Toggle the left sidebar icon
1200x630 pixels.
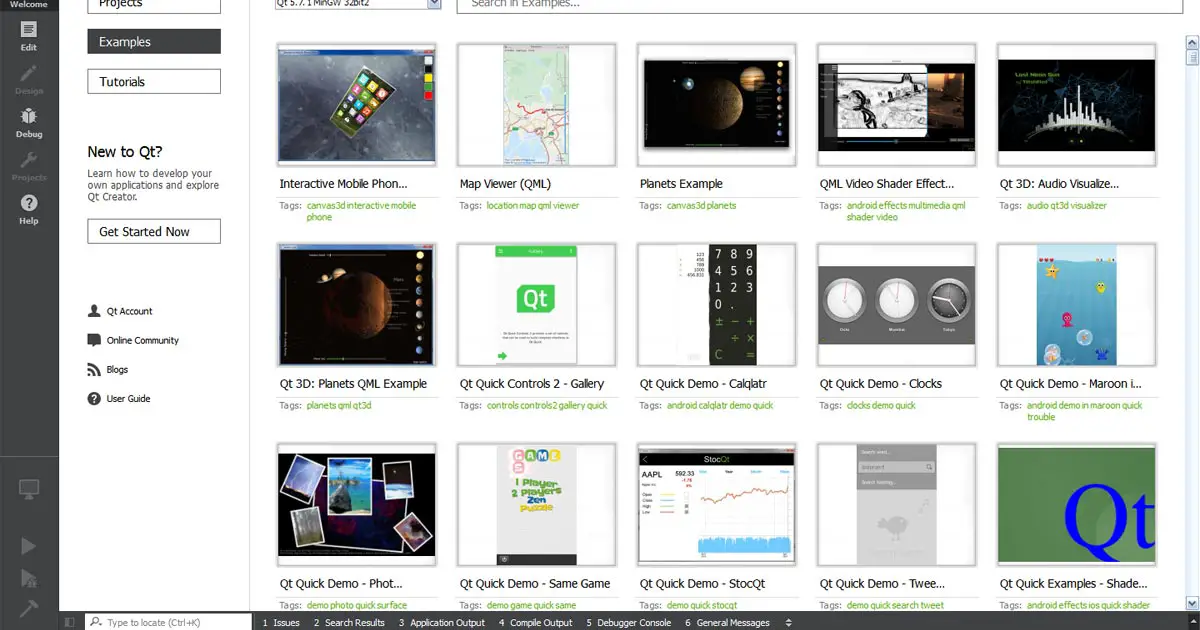[x=70, y=622]
